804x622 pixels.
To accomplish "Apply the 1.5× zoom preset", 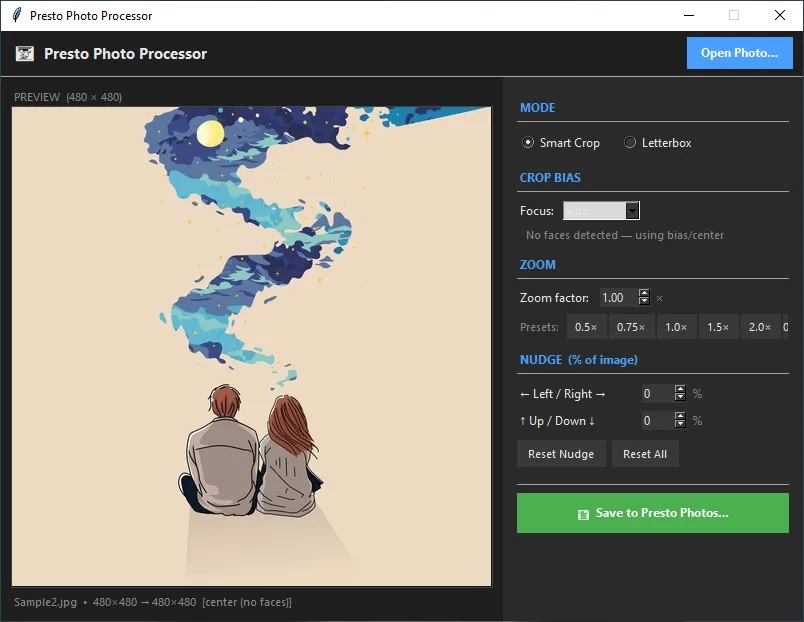I will click(x=718, y=327).
